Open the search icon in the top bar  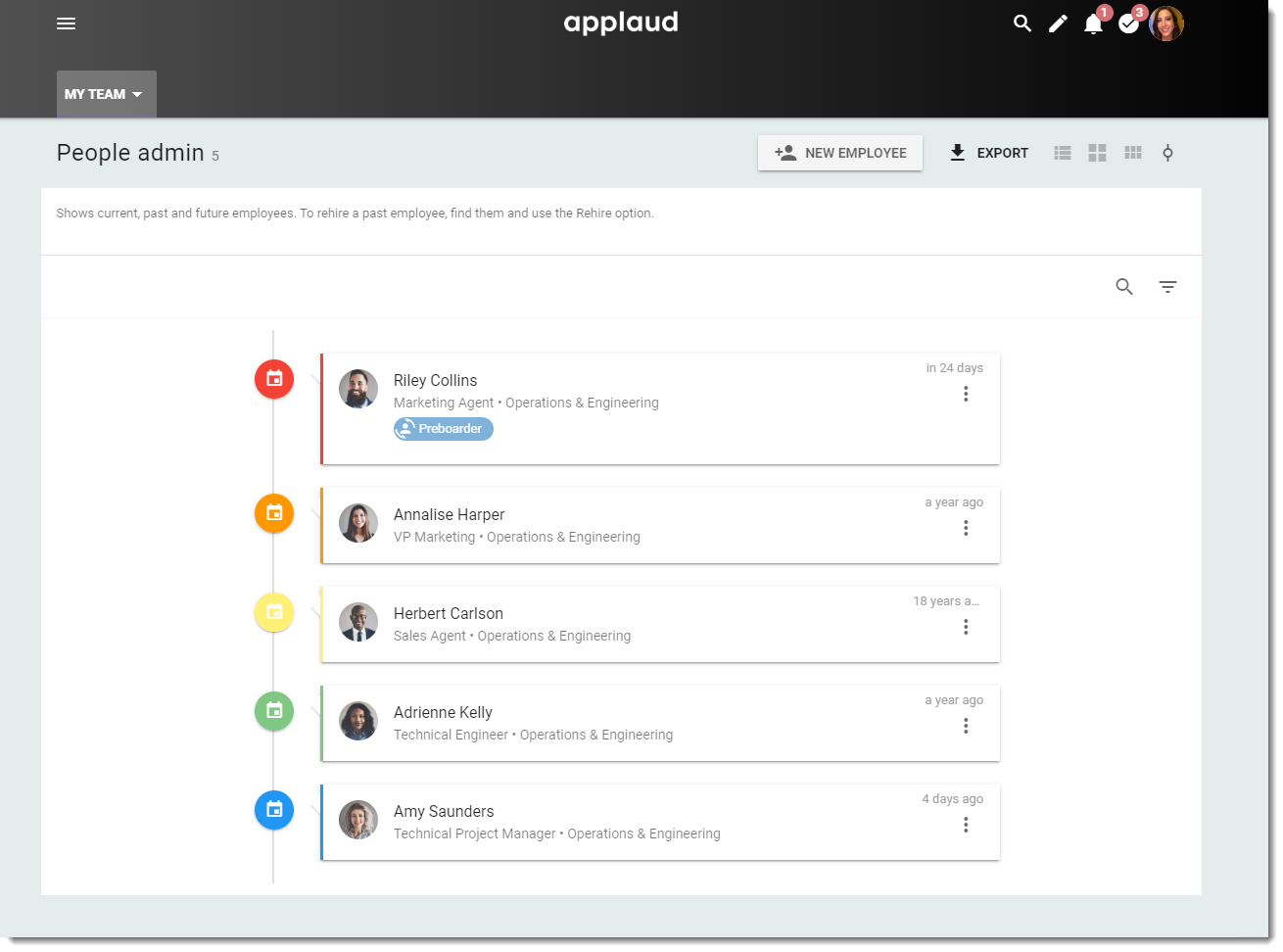tap(1022, 23)
